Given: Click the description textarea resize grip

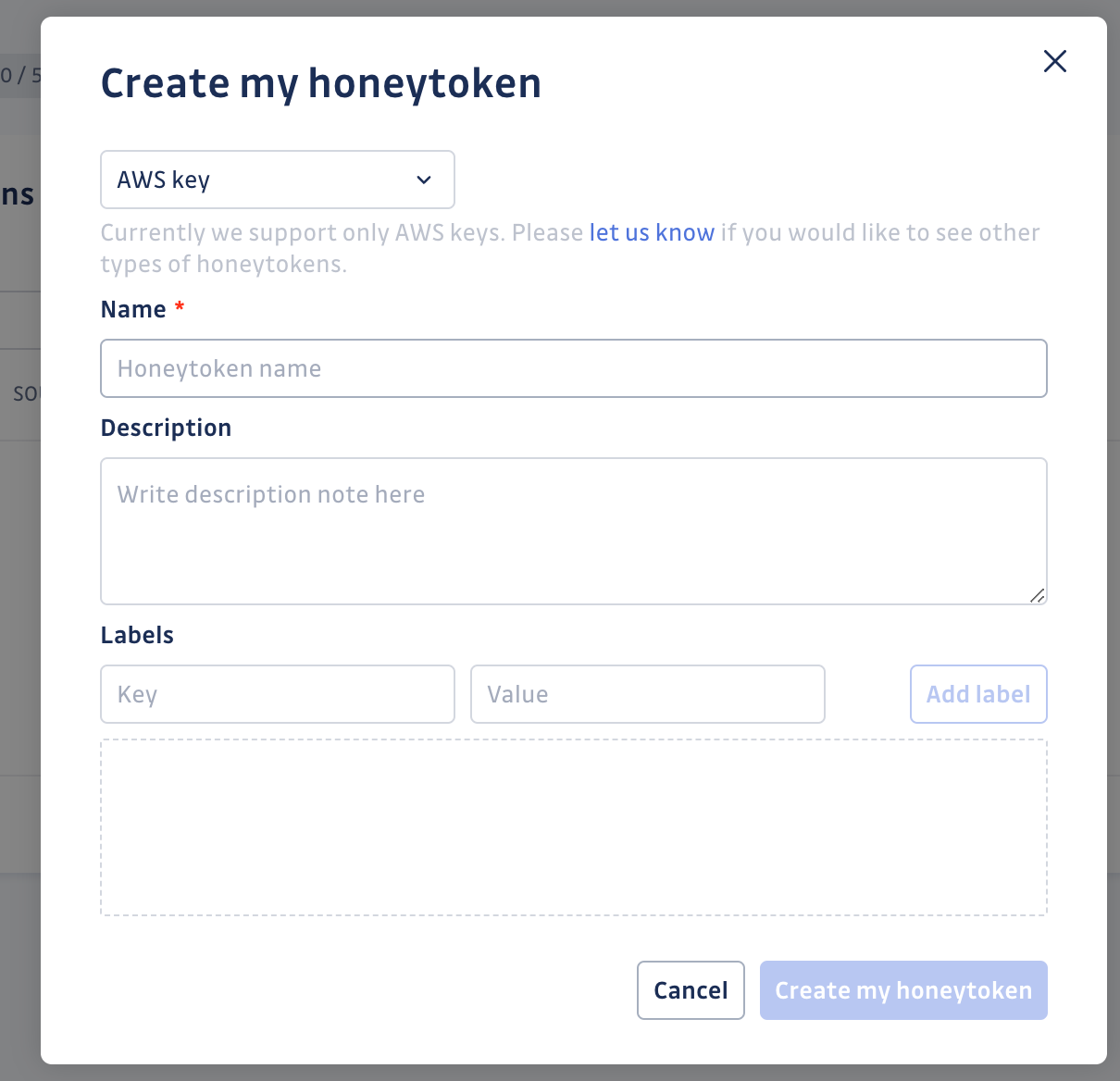Looking at the screenshot, I should (1038, 595).
